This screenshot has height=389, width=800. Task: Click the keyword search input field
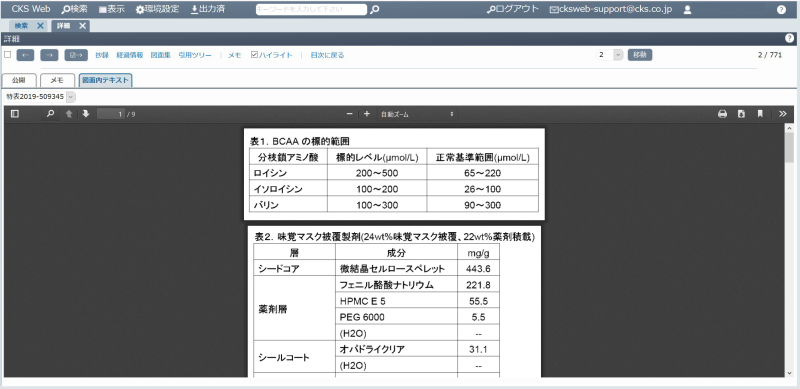coord(311,9)
